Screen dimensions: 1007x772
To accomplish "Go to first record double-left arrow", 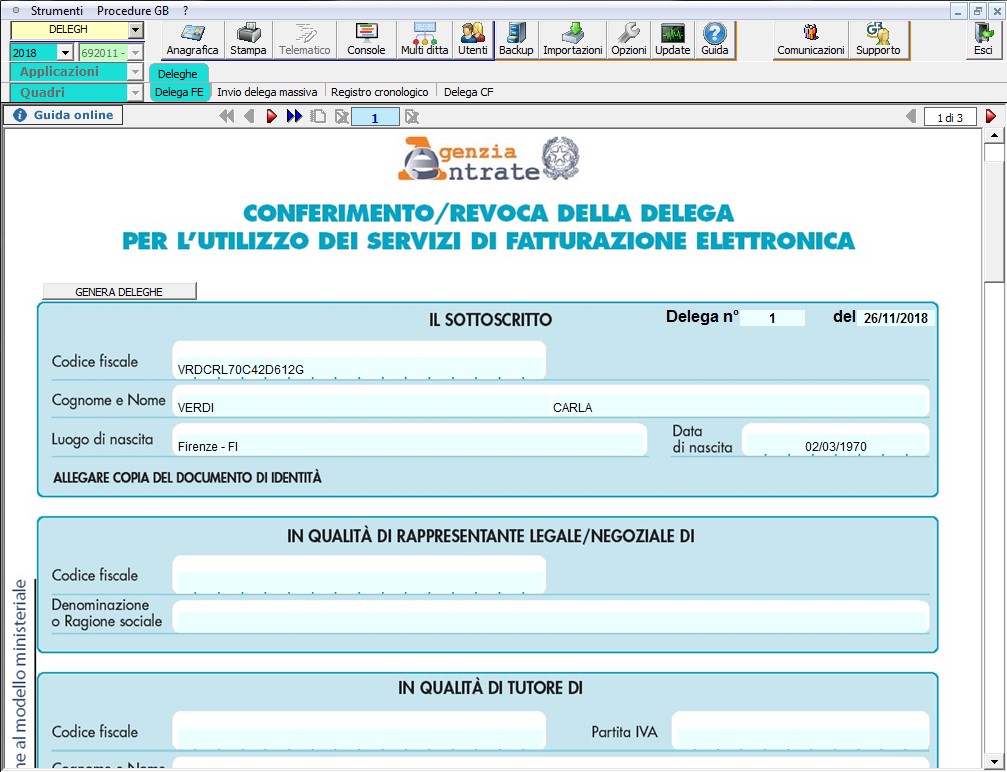I will (x=226, y=116).
